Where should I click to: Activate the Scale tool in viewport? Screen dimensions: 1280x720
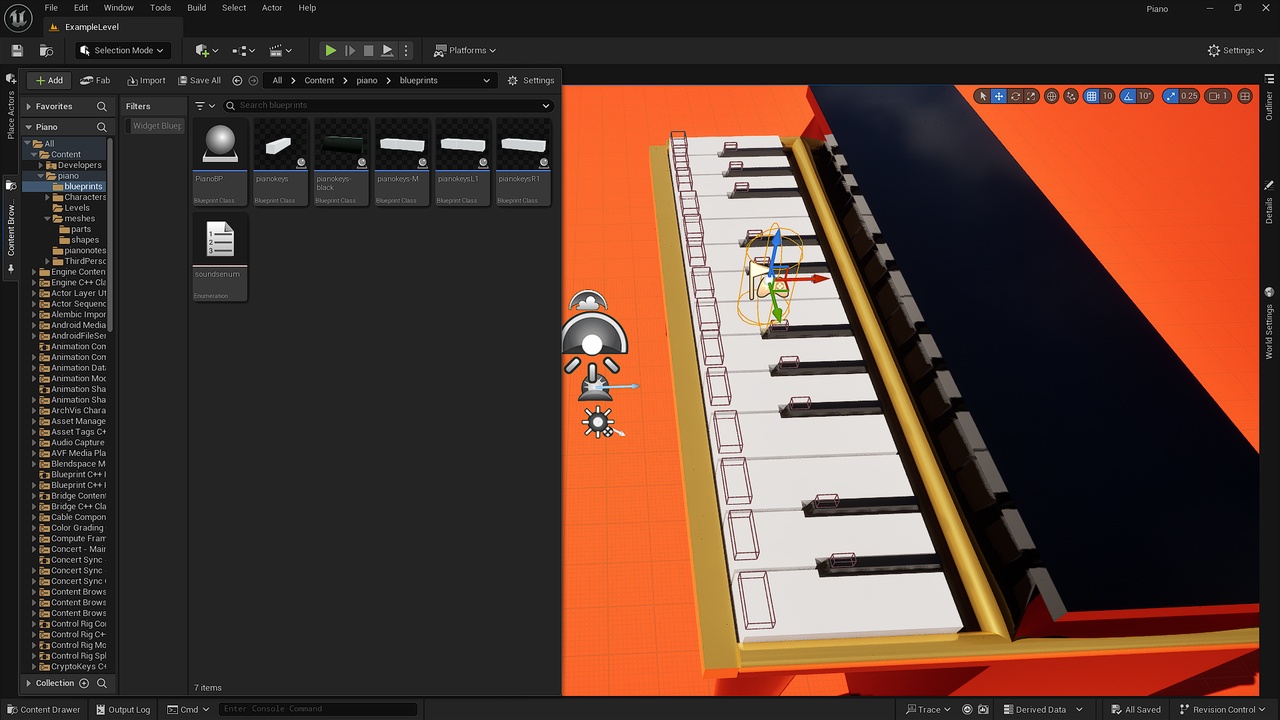tap(1031, 96)
